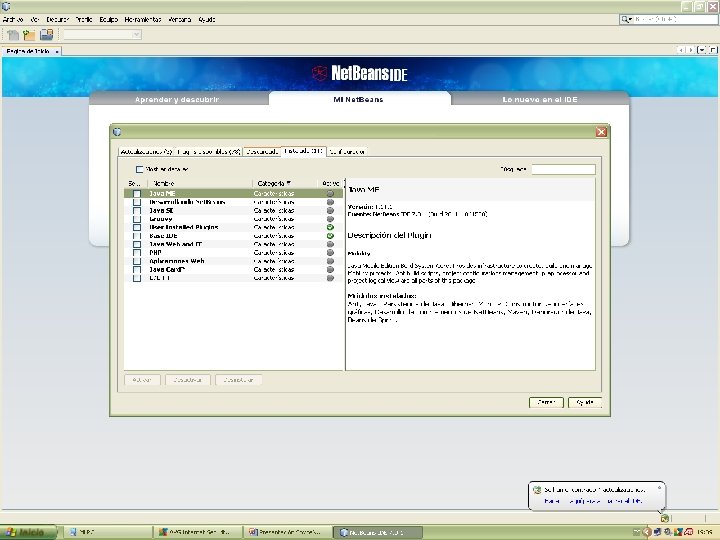Click the inactive status icon for Groovy
The image size is (720, 540).
[330, 219]
